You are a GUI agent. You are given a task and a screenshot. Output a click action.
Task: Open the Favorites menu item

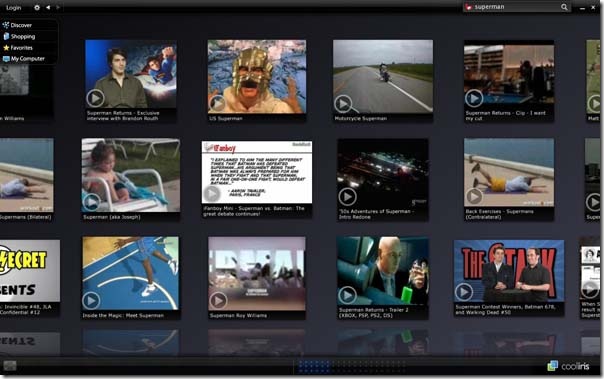click(18, 48)
